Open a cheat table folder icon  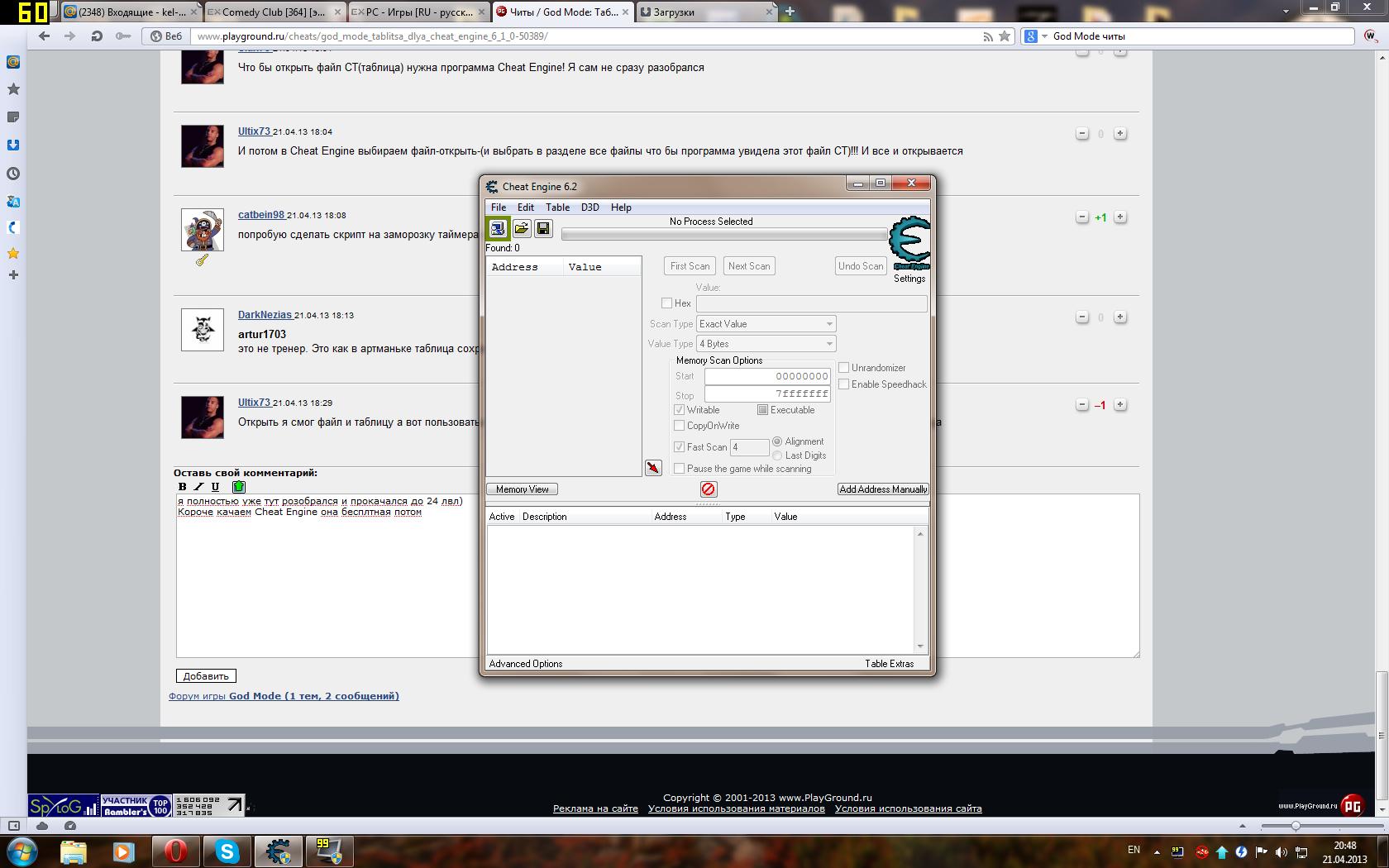coord(522,228)
